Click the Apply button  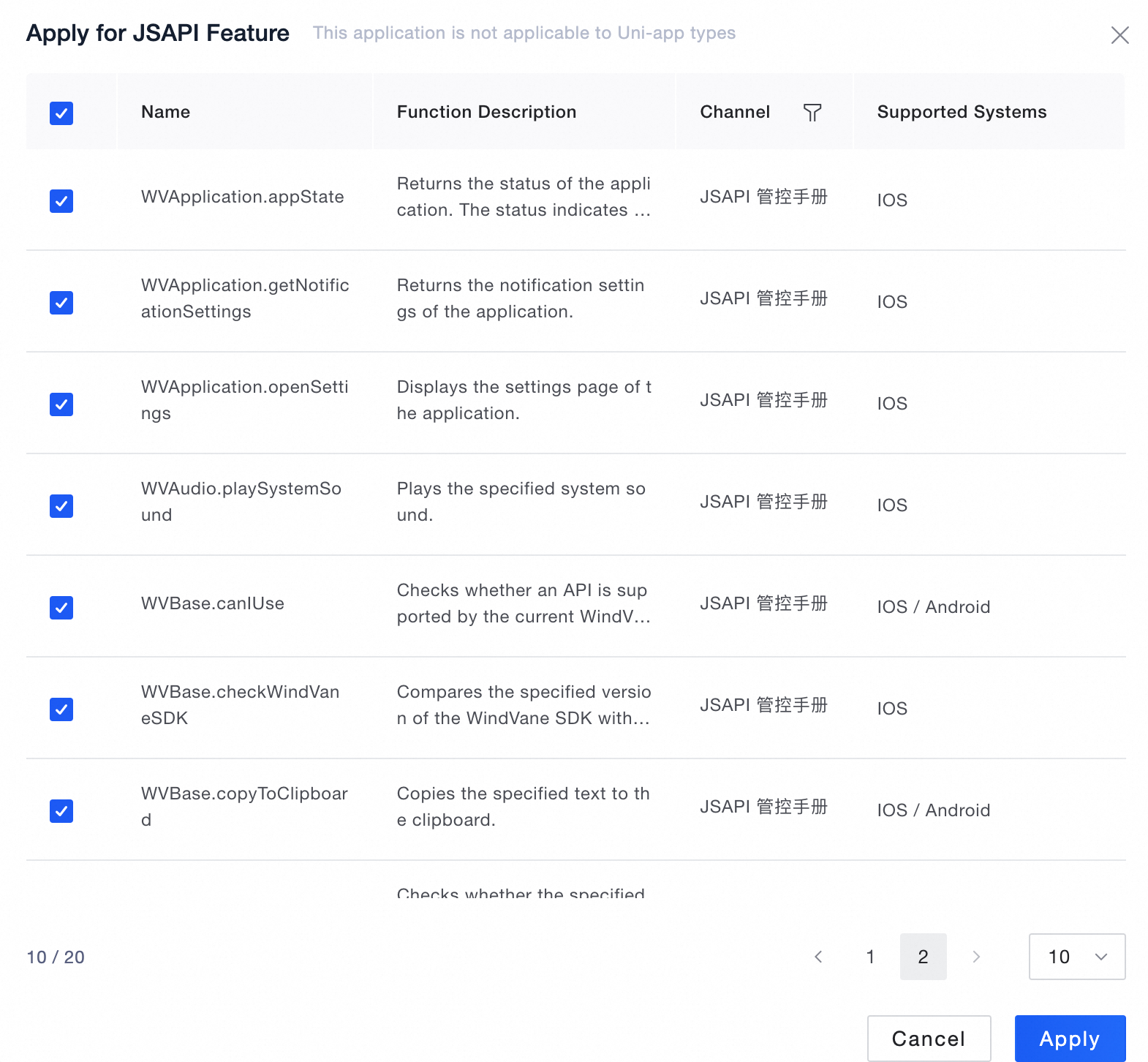pos(1069,1039)
